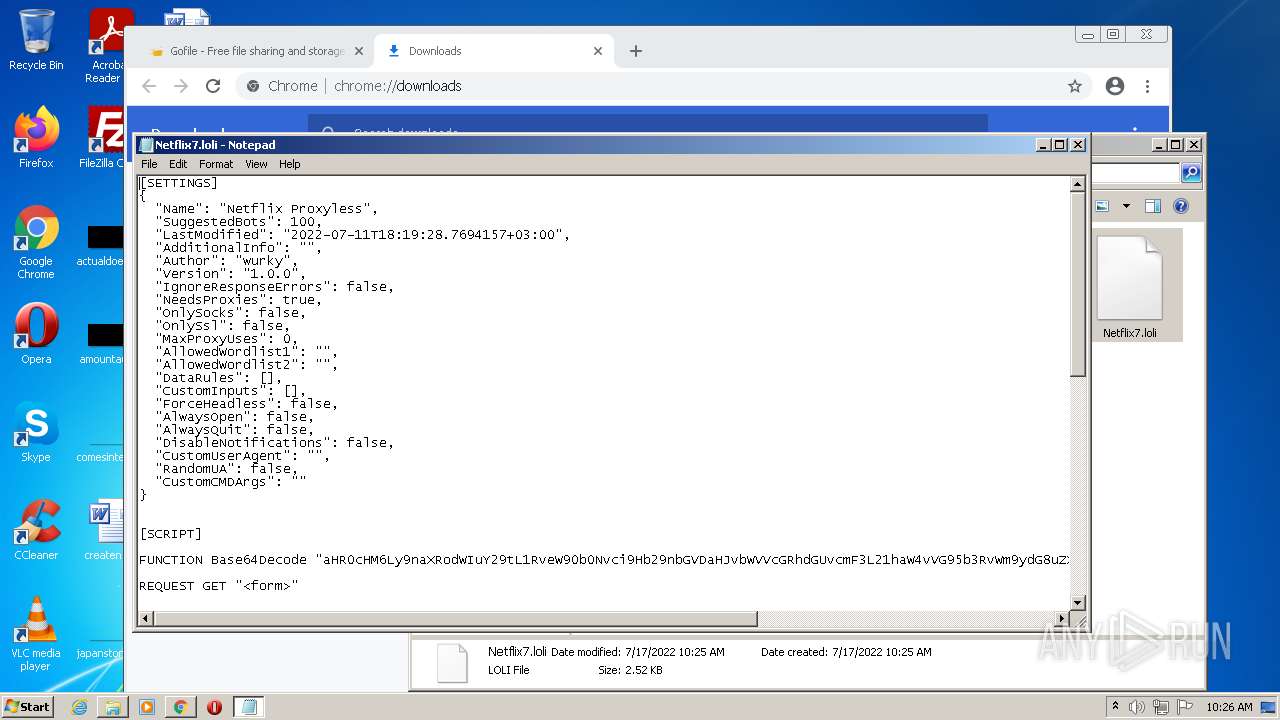Open Internet Explorer from the taskbar
The width and height of the screenshot is (1280, 720).
(79, 707)
